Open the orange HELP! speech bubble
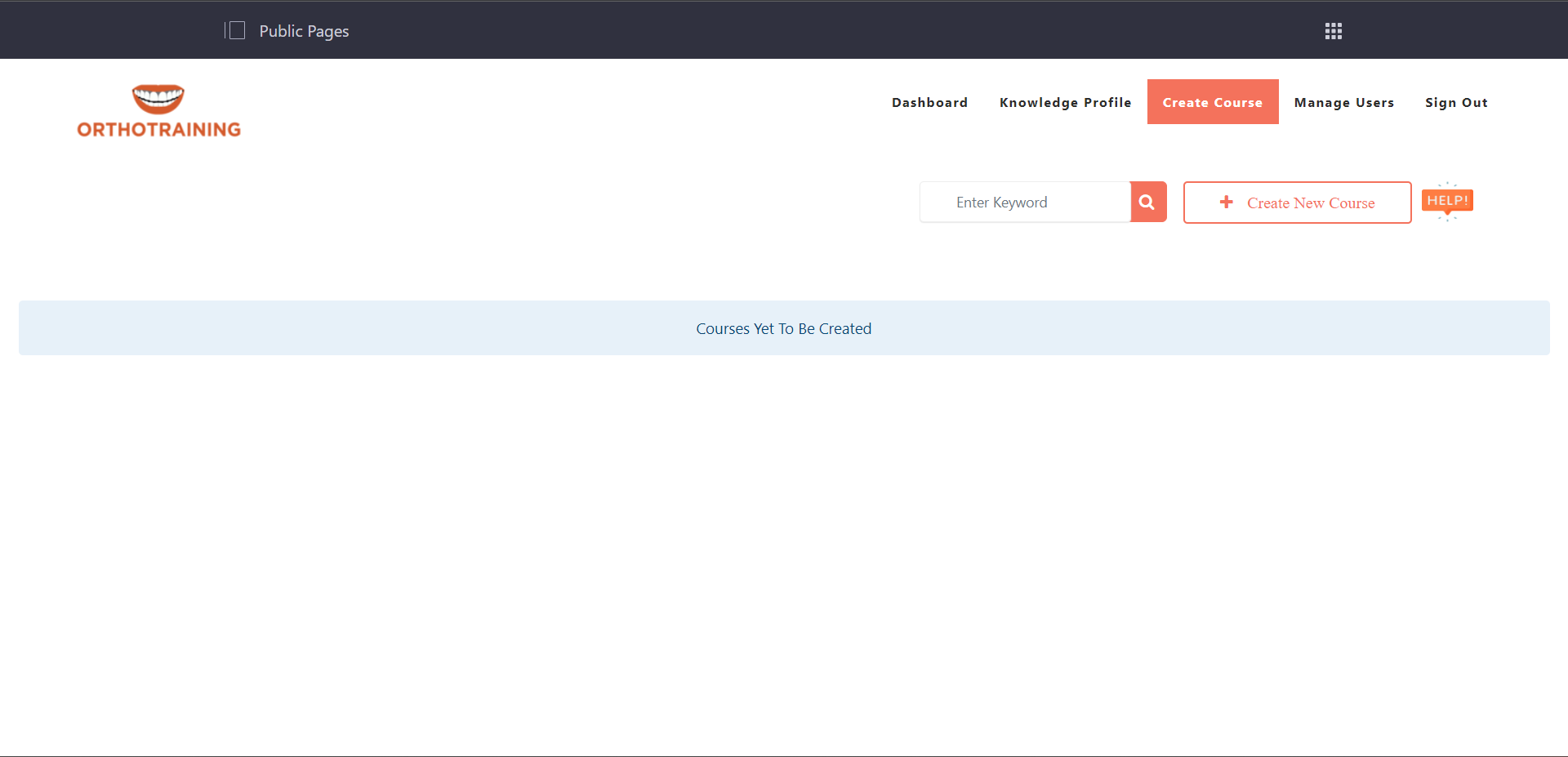 click(x=1447, y=201)
